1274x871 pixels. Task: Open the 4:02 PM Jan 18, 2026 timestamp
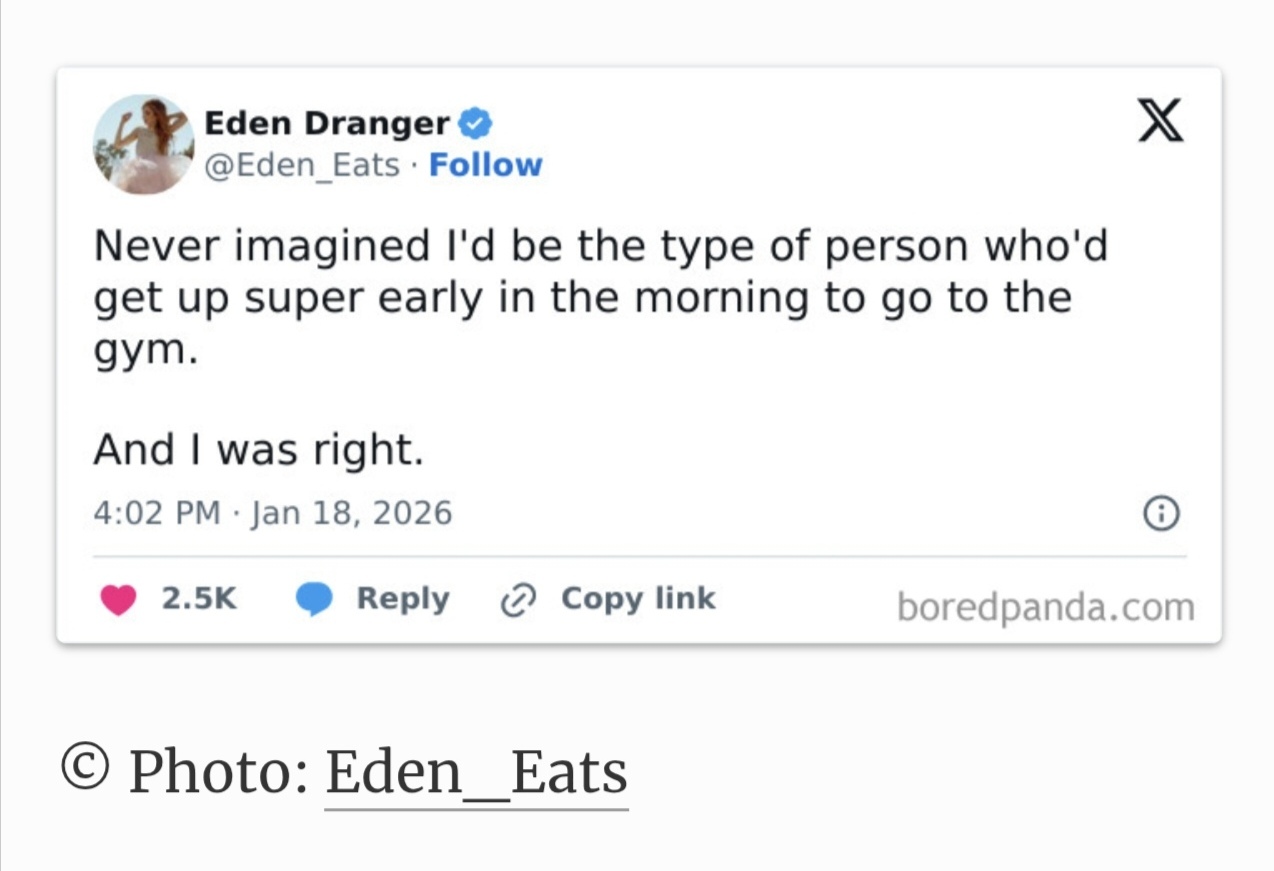(x=272, y=513)
